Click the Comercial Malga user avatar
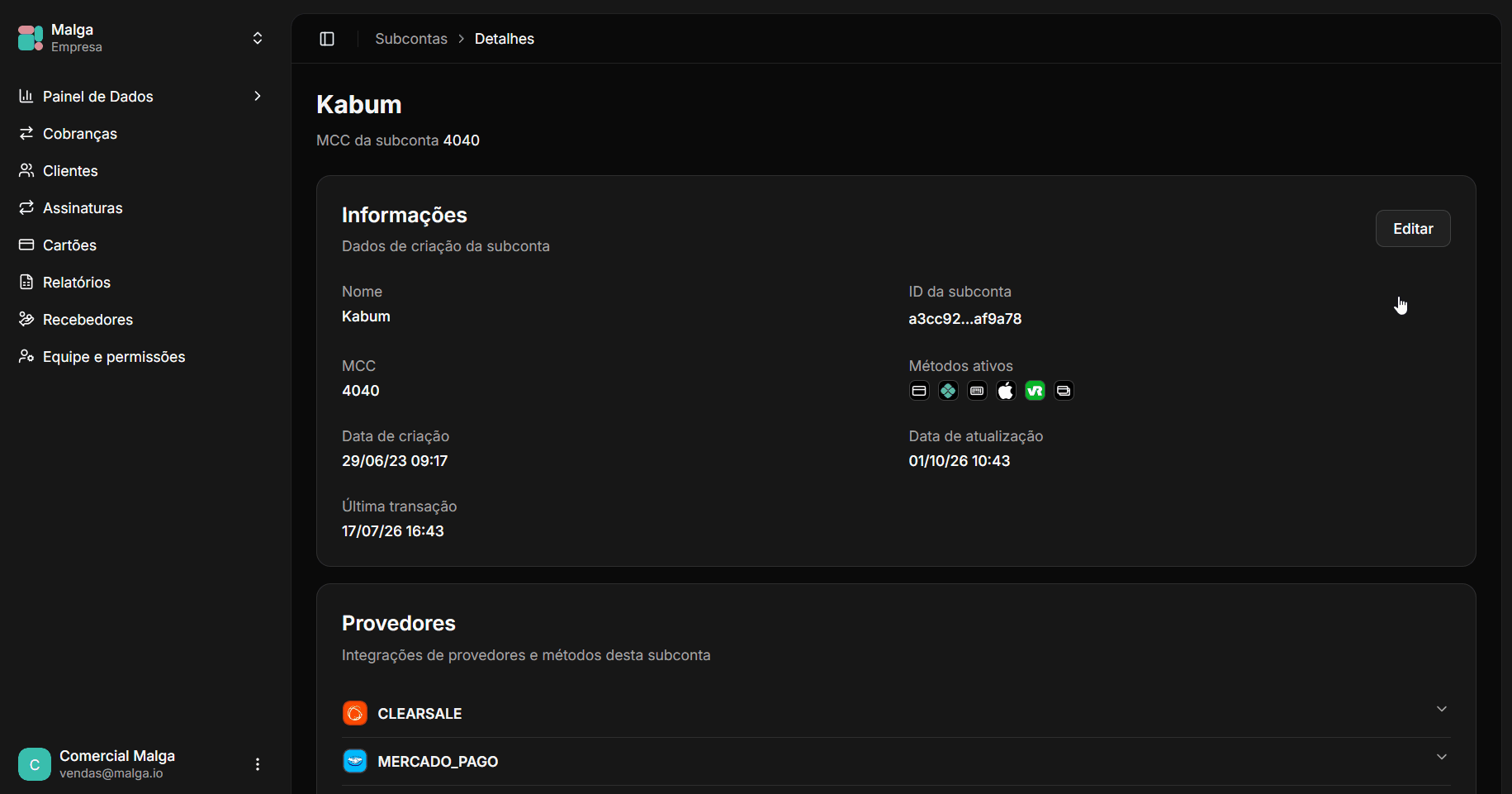 coord(35,764)
